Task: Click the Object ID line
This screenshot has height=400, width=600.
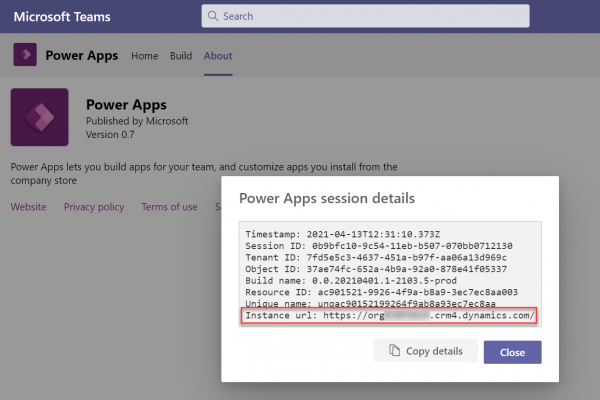Action: (x=376, y=269)
